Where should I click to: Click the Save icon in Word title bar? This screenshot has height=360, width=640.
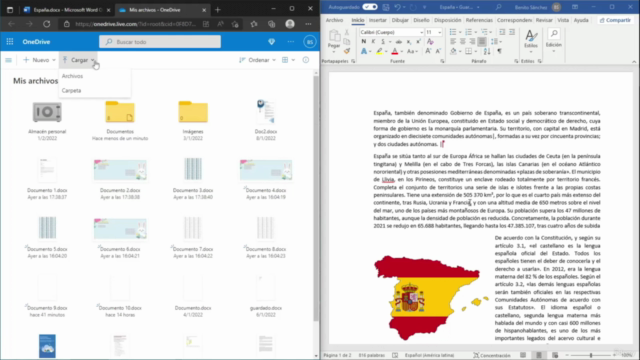click(386, 7)
